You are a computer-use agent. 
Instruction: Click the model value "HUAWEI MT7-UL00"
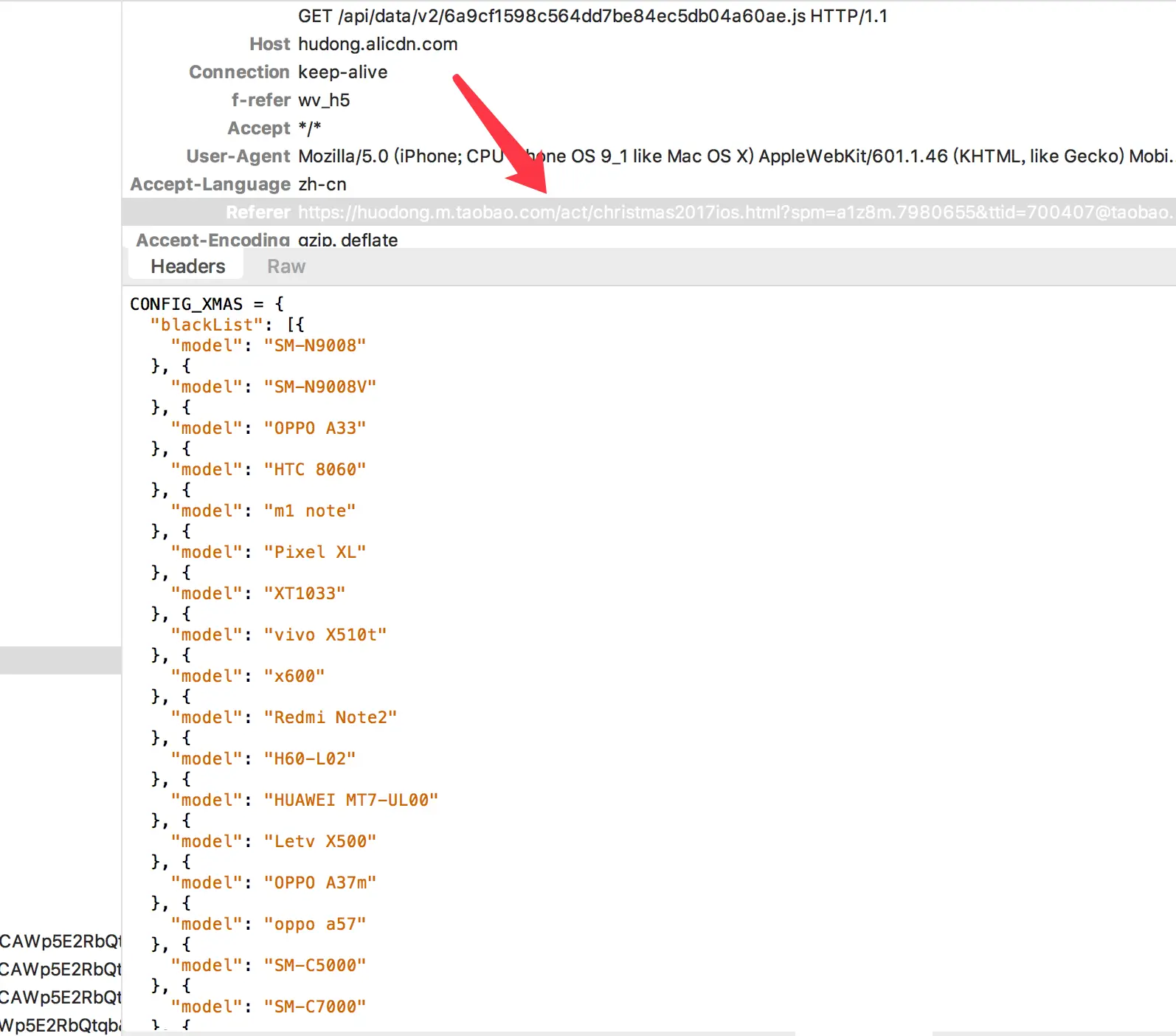(351, 800)
